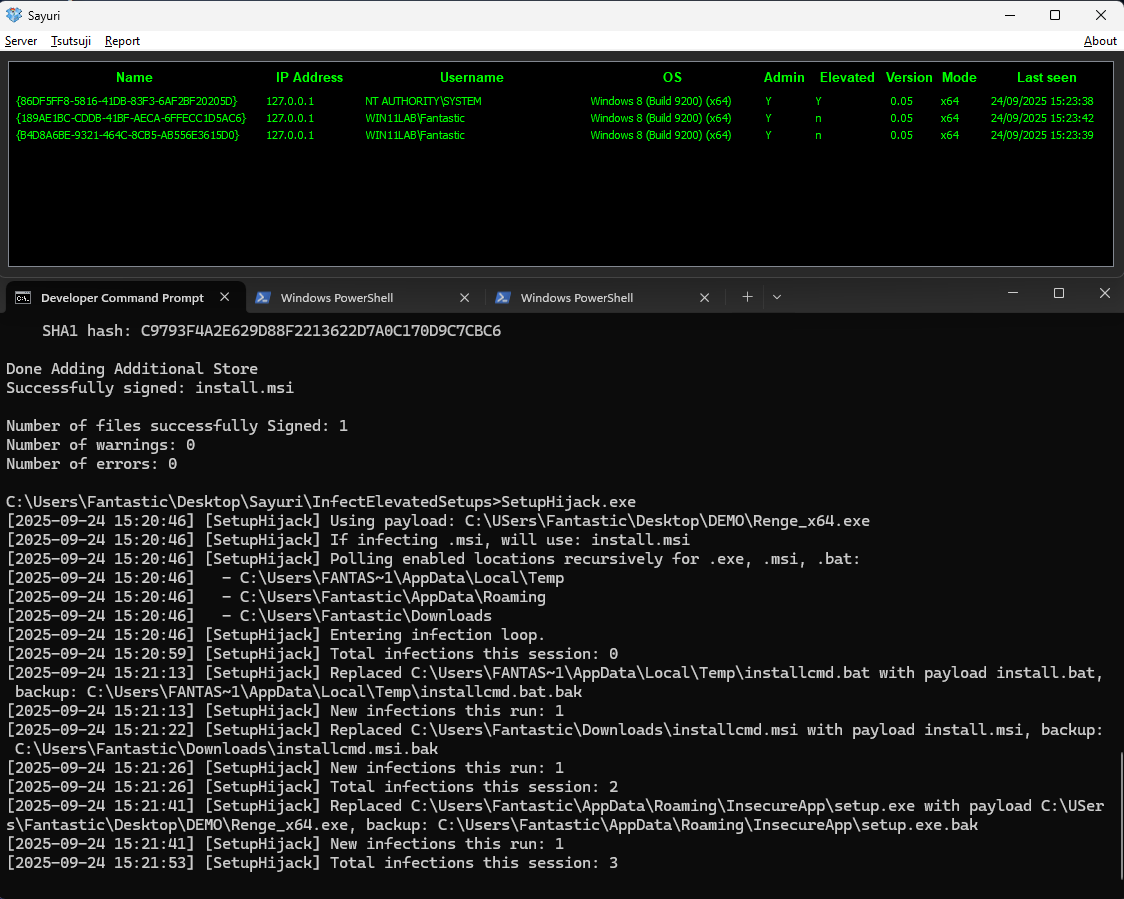Switch to the first Windows PowerShell tab

(336, 298)
